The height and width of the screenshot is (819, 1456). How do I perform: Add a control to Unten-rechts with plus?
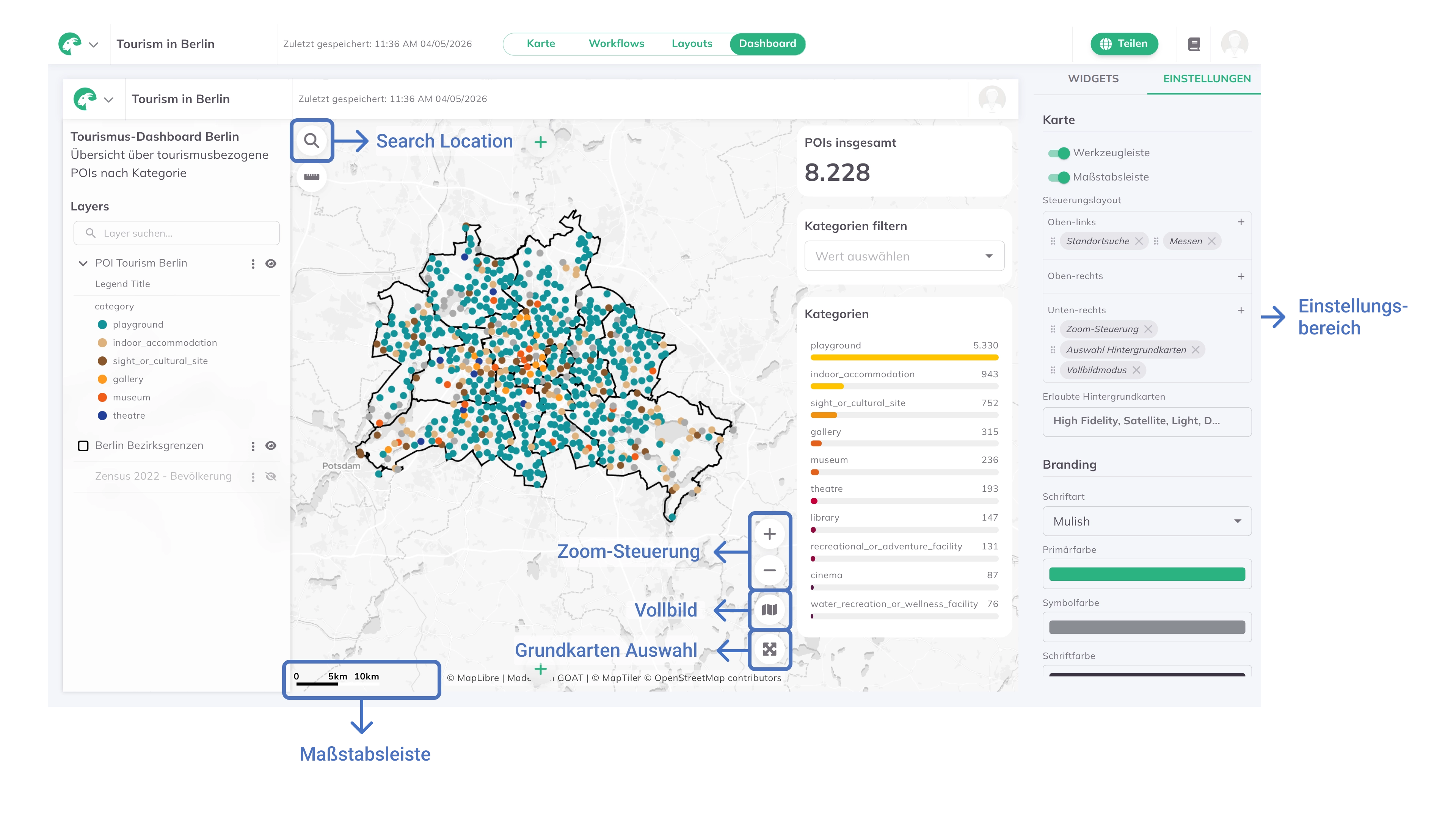[1241, 310]
